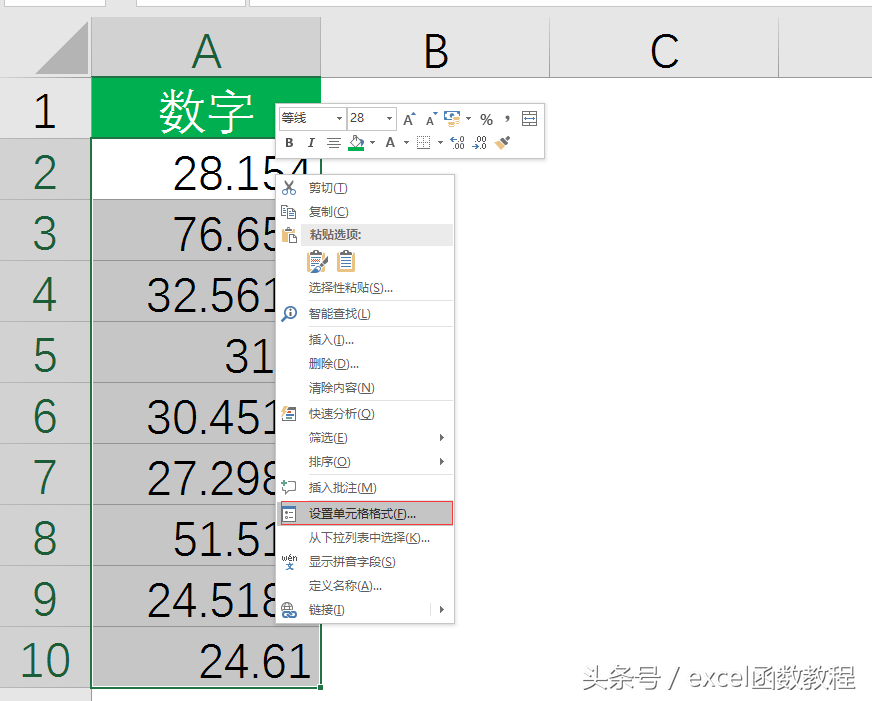
Task: Click the link globe icon
Action: [x=289, y=610]
